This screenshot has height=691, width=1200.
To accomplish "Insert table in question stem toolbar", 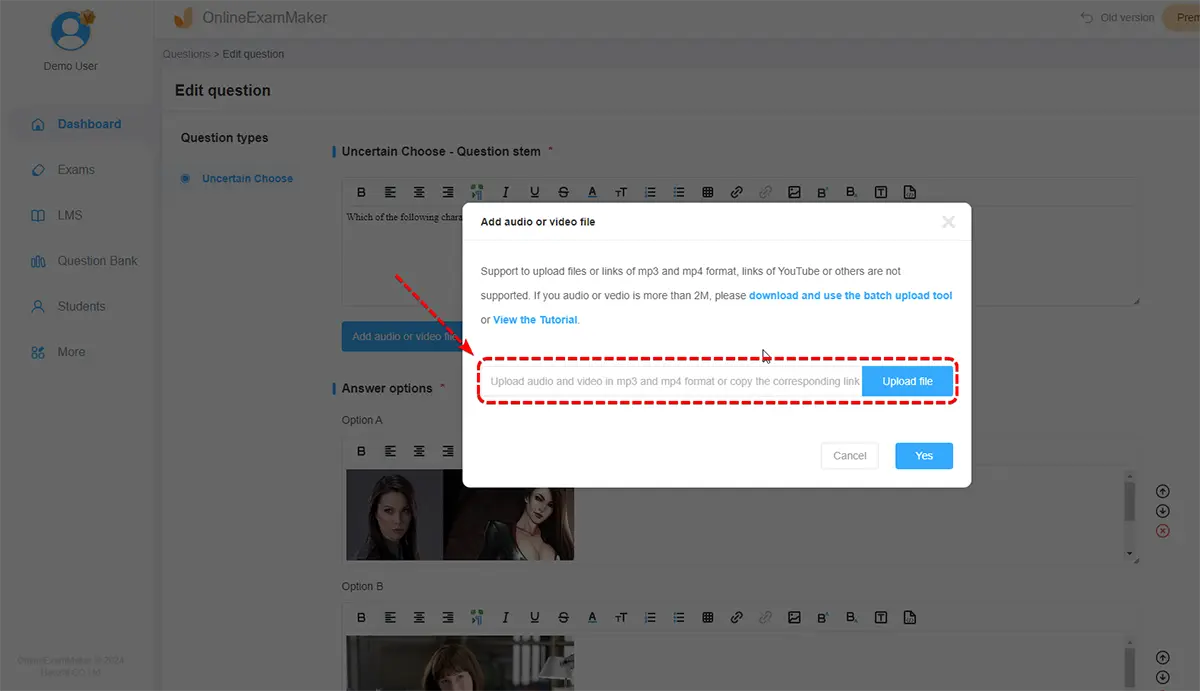I will click(707, 193).
